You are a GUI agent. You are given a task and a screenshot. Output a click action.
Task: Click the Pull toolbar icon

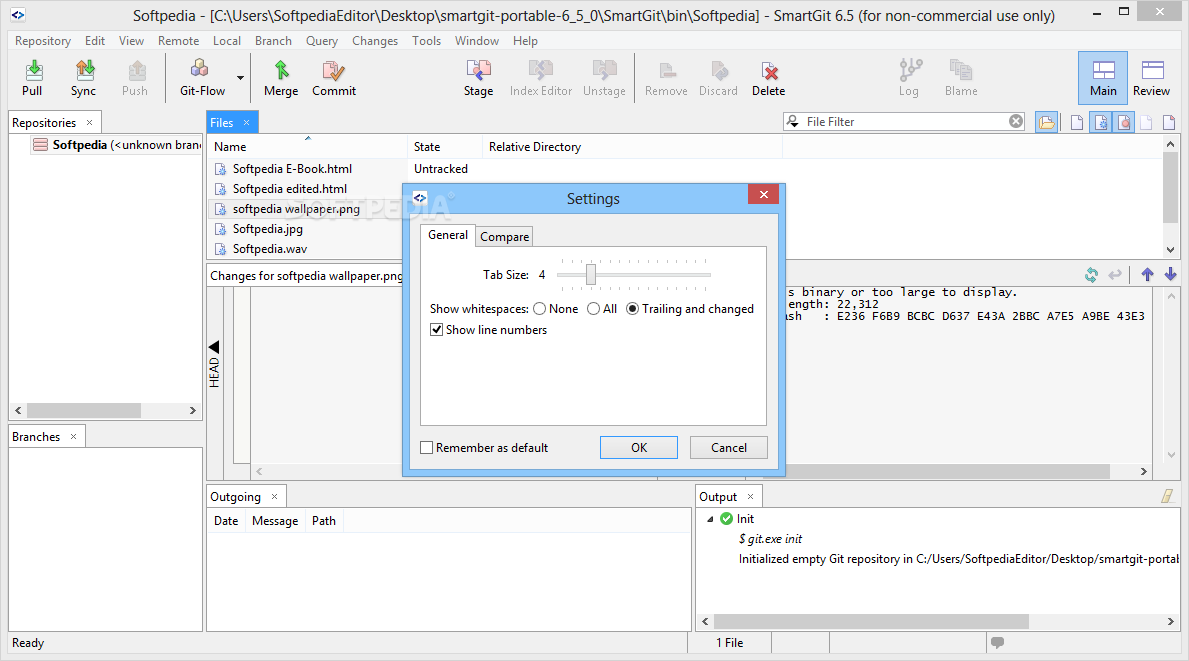pyautogui.click(x=32, y=79)
